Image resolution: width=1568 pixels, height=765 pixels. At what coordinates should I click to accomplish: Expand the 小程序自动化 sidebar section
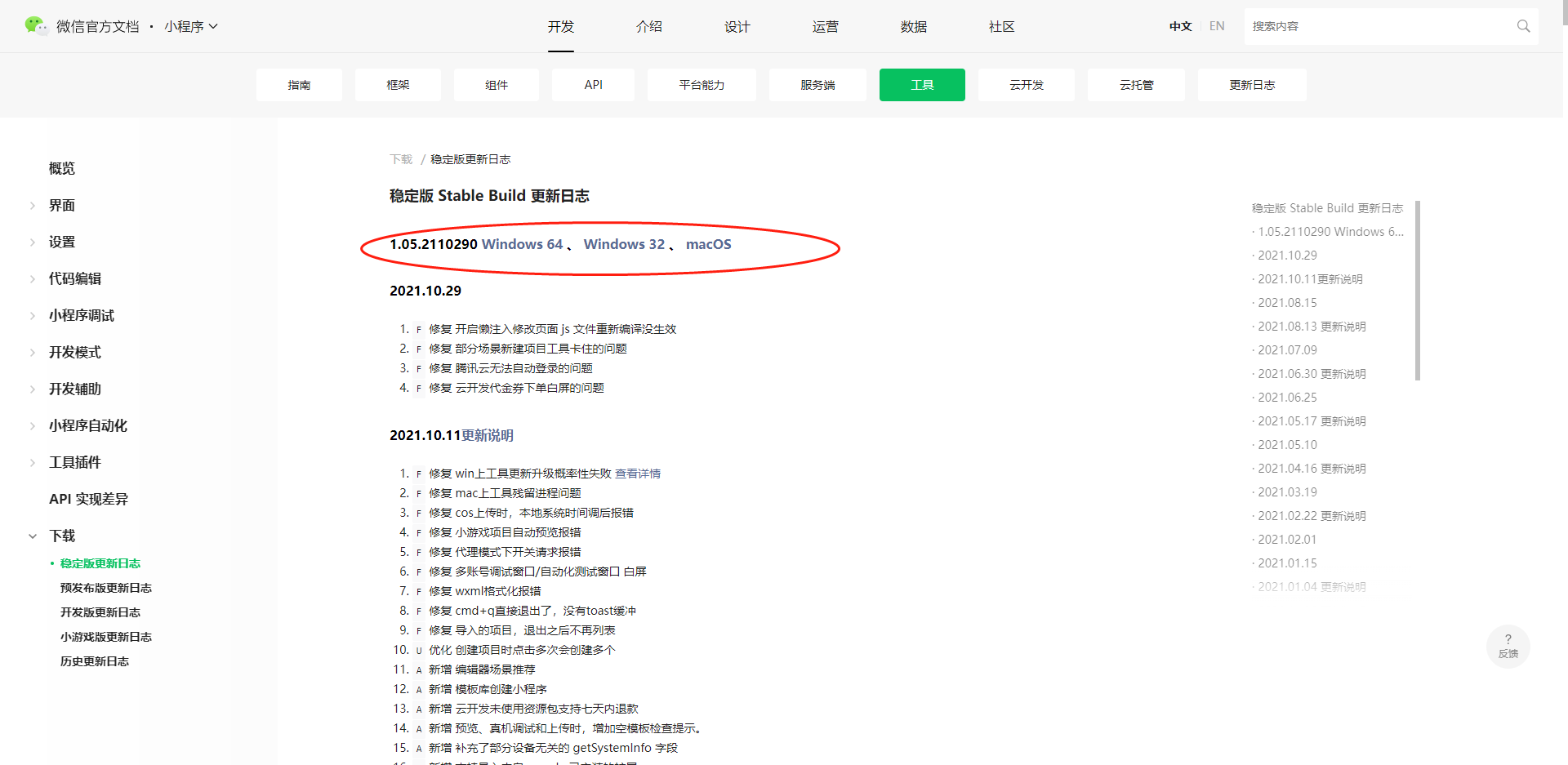[33, 426]
